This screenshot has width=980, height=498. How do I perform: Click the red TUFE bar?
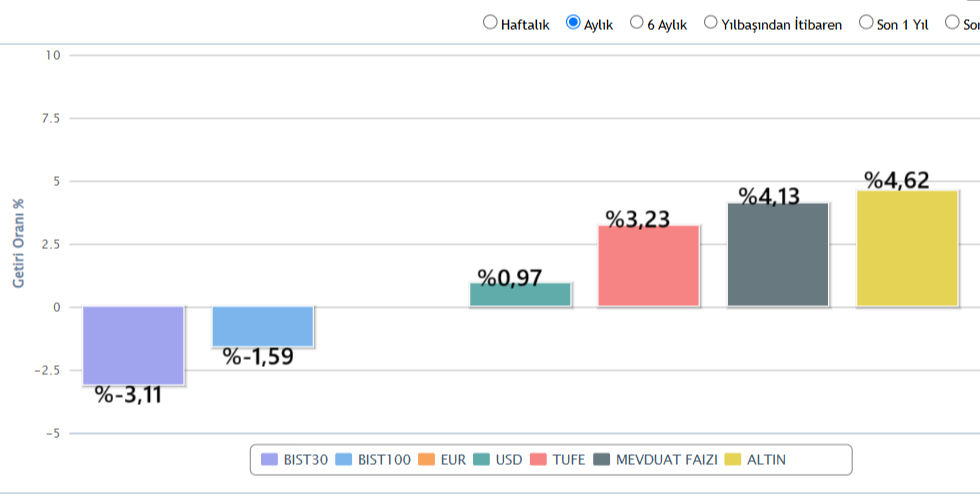648,266
